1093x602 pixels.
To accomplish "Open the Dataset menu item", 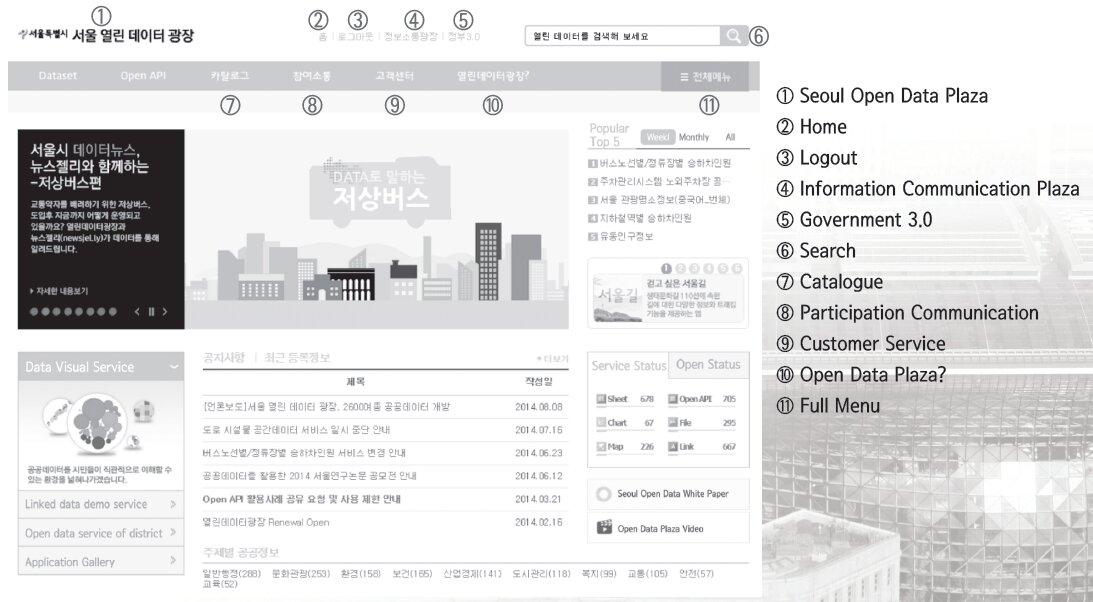I will pyautogui.click(x=58, y=76).
